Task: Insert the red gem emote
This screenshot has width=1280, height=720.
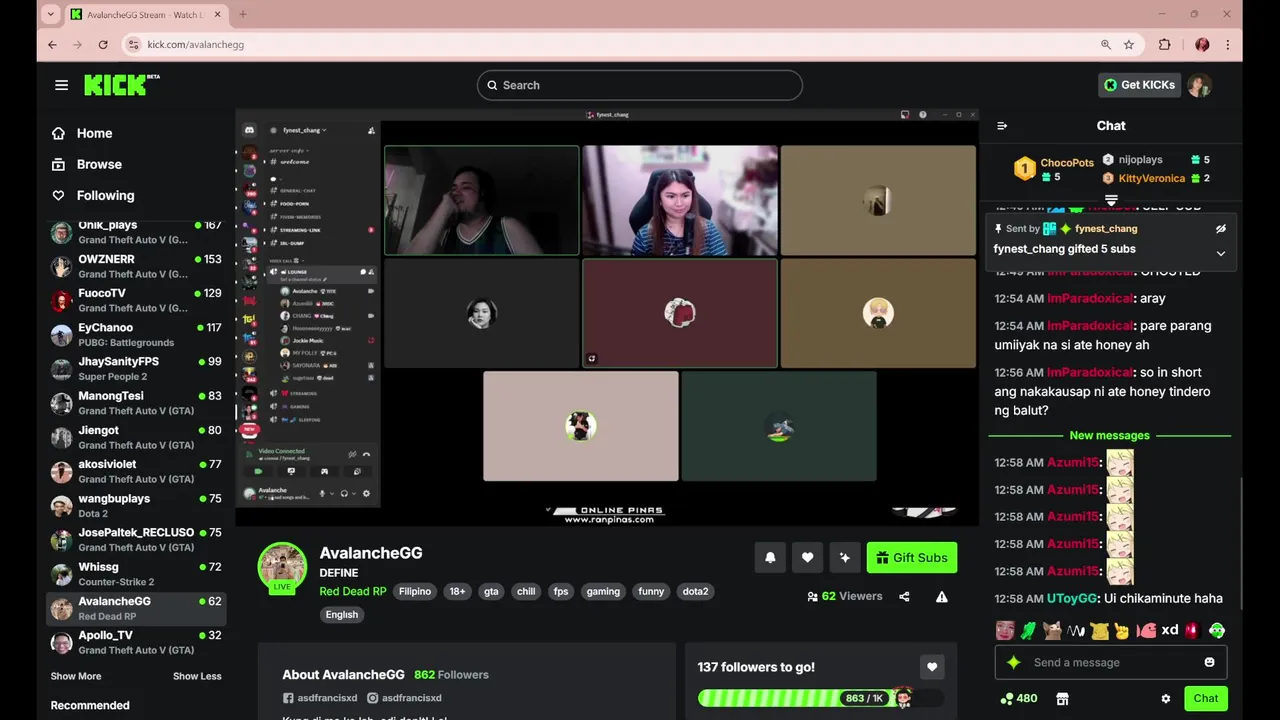Action: point(1192,630)
